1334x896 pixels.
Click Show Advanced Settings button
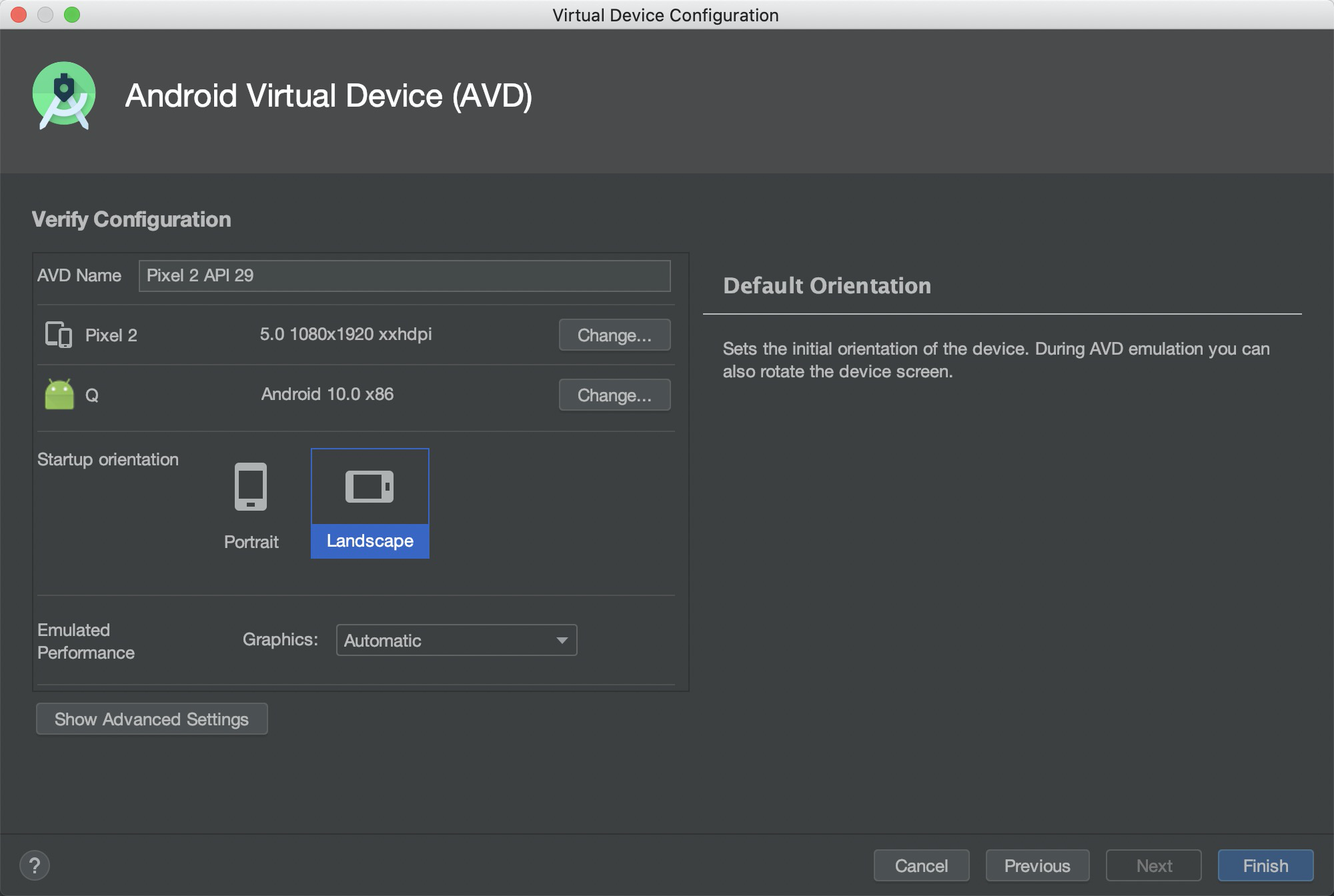tap(152, 719)
